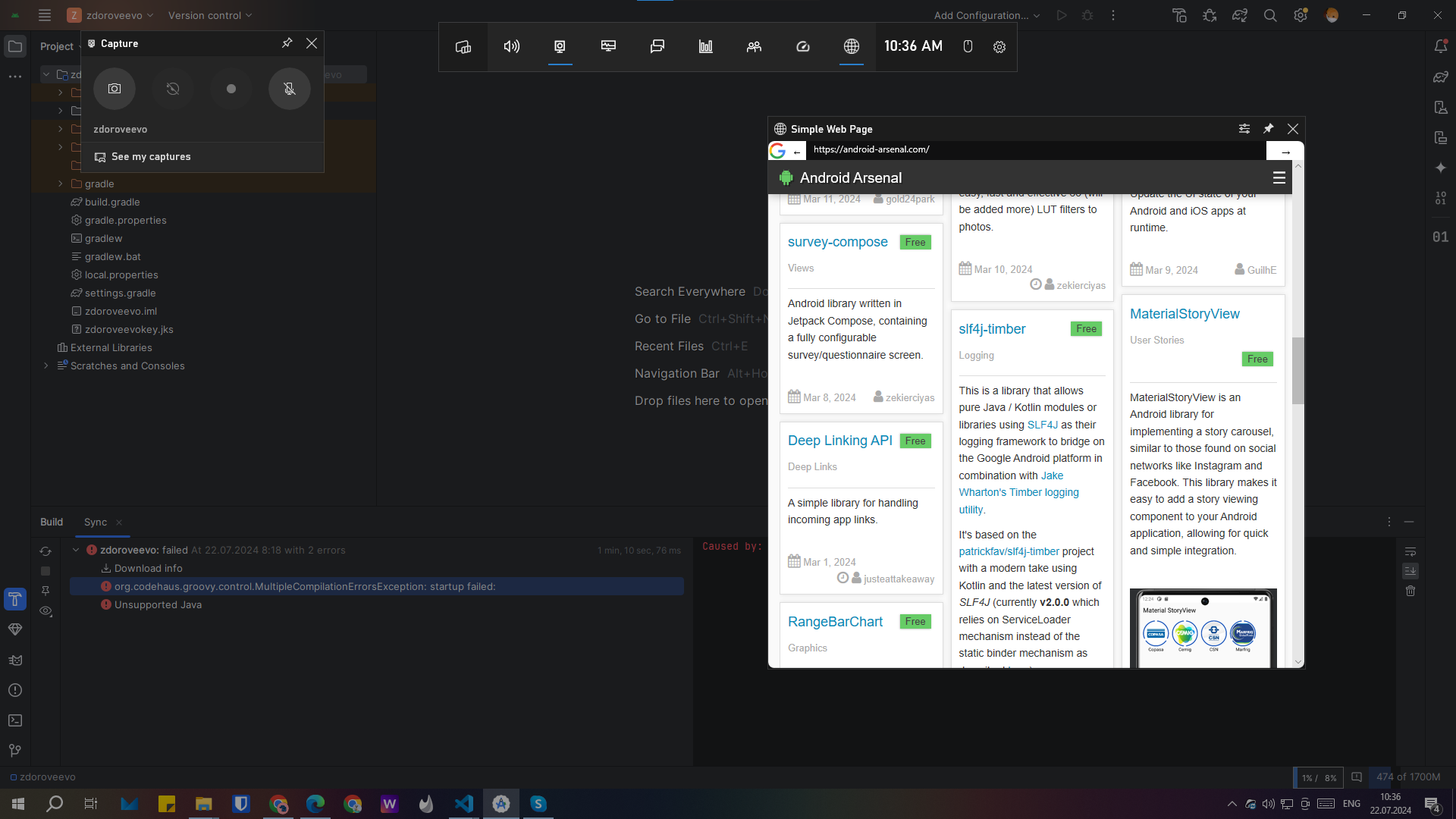Image resolution: width=1456 pixels, height=819 pixels.
Task: Open the Game Bar widget menu
Action: [463, 47]
